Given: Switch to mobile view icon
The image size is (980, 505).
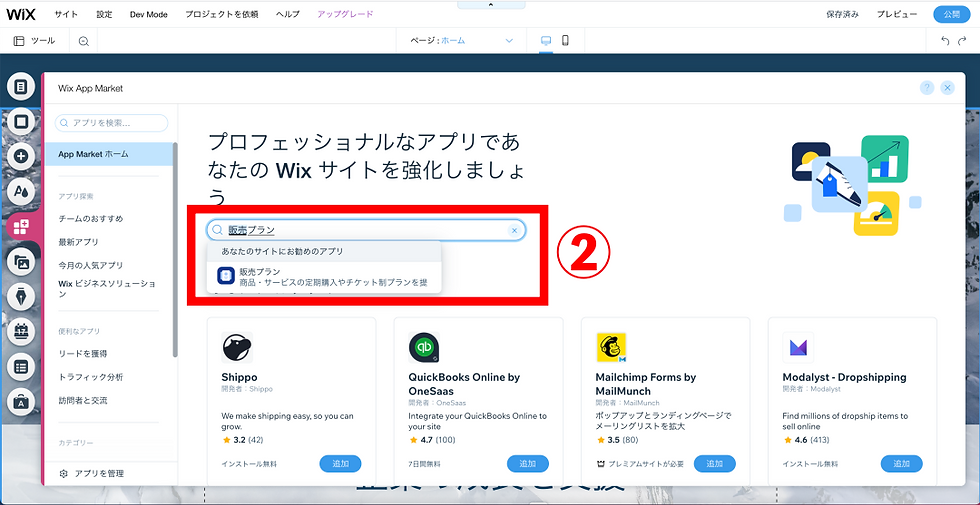Looking at the screenshot, I should click(565, 41).
